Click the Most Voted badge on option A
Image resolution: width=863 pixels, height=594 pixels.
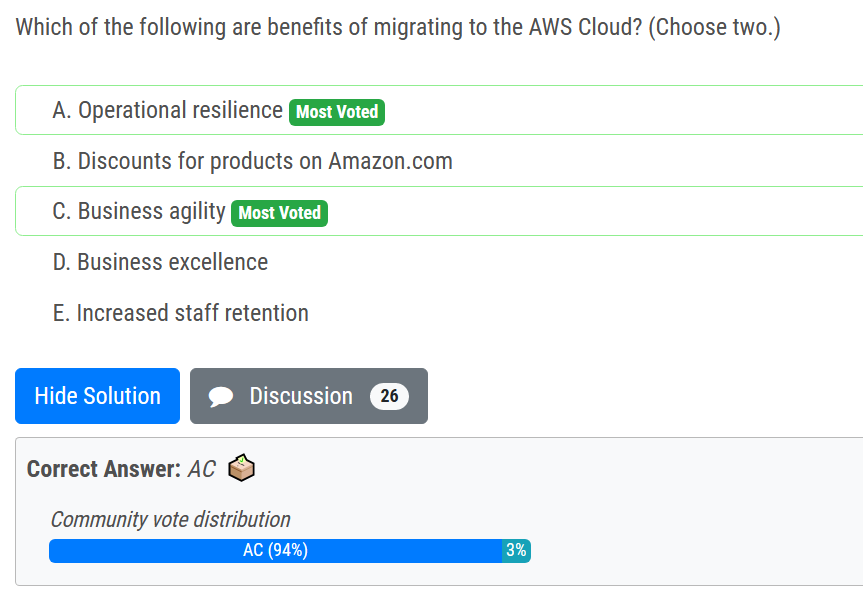tap(337, 112)
